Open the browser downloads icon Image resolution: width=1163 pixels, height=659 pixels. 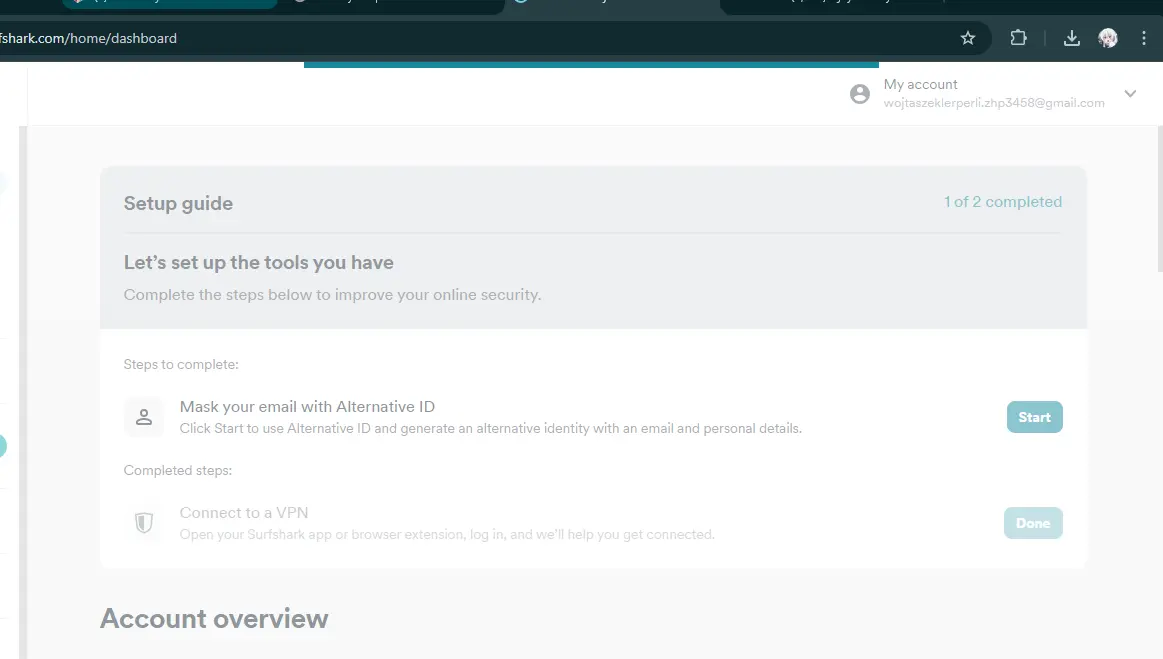click(x=1071, y=38)
